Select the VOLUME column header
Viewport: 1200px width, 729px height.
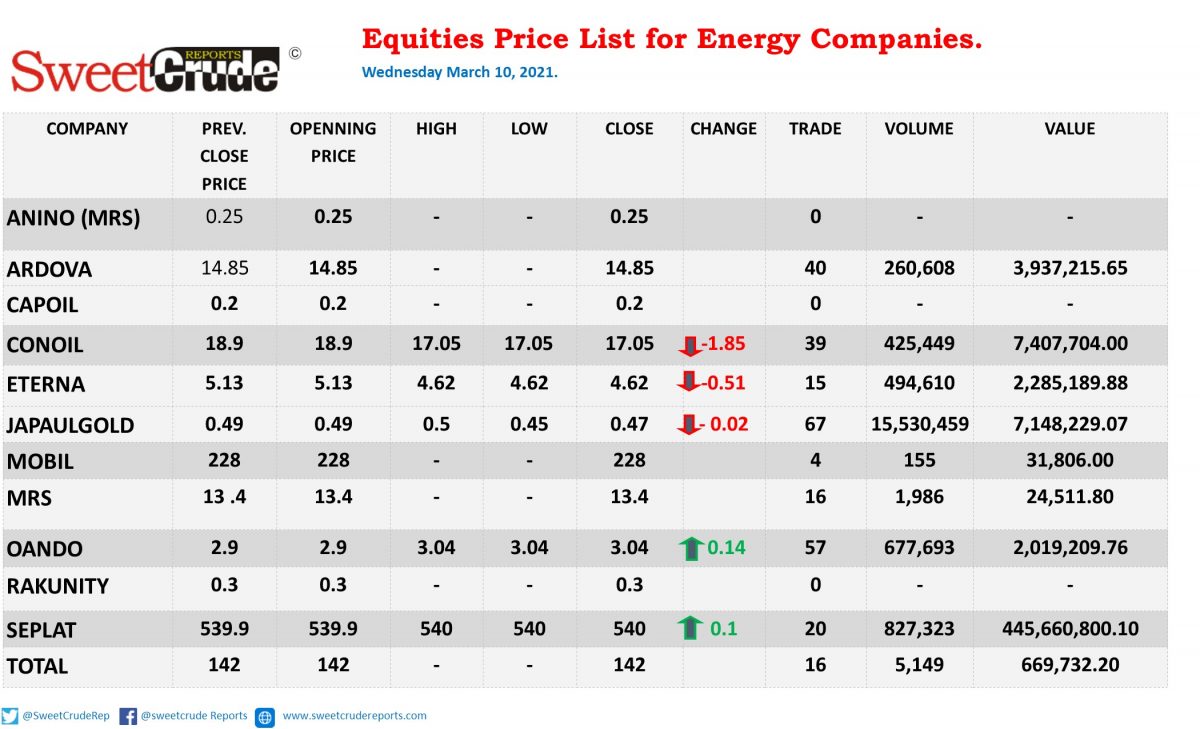coord(919,129)
